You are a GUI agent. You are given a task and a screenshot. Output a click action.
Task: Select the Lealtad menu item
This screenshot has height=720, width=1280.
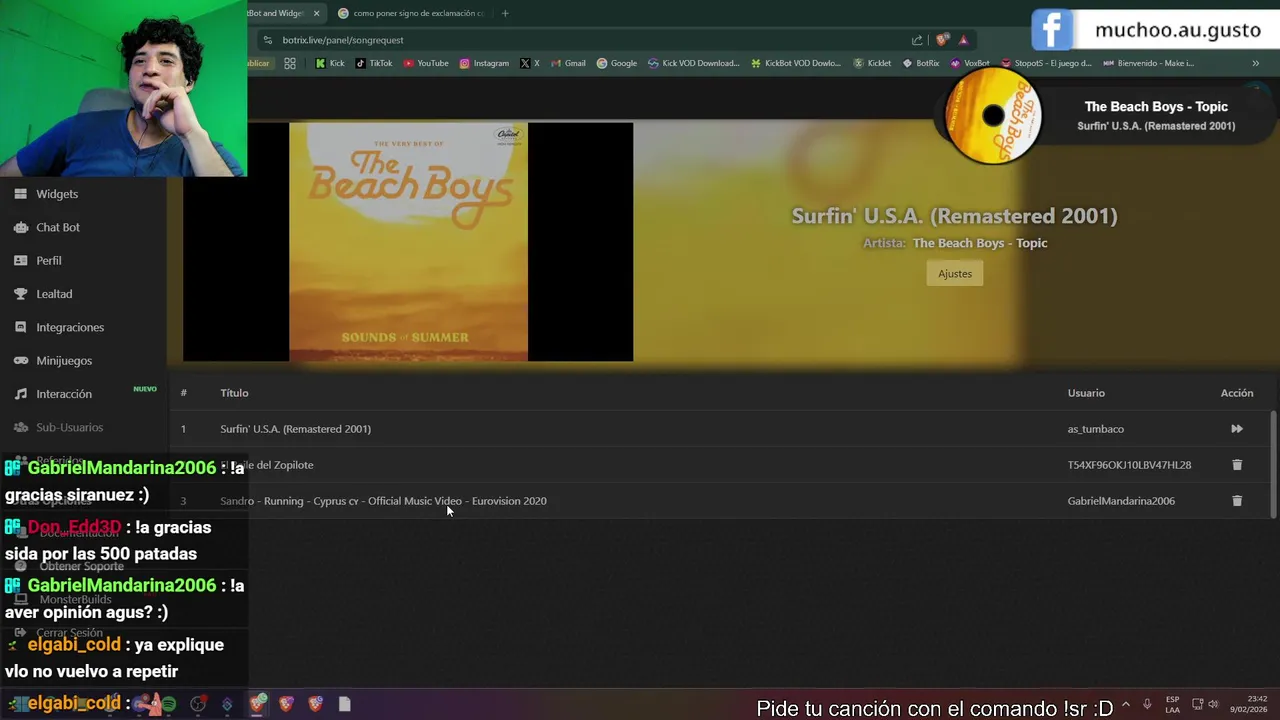tap(54, 294)
